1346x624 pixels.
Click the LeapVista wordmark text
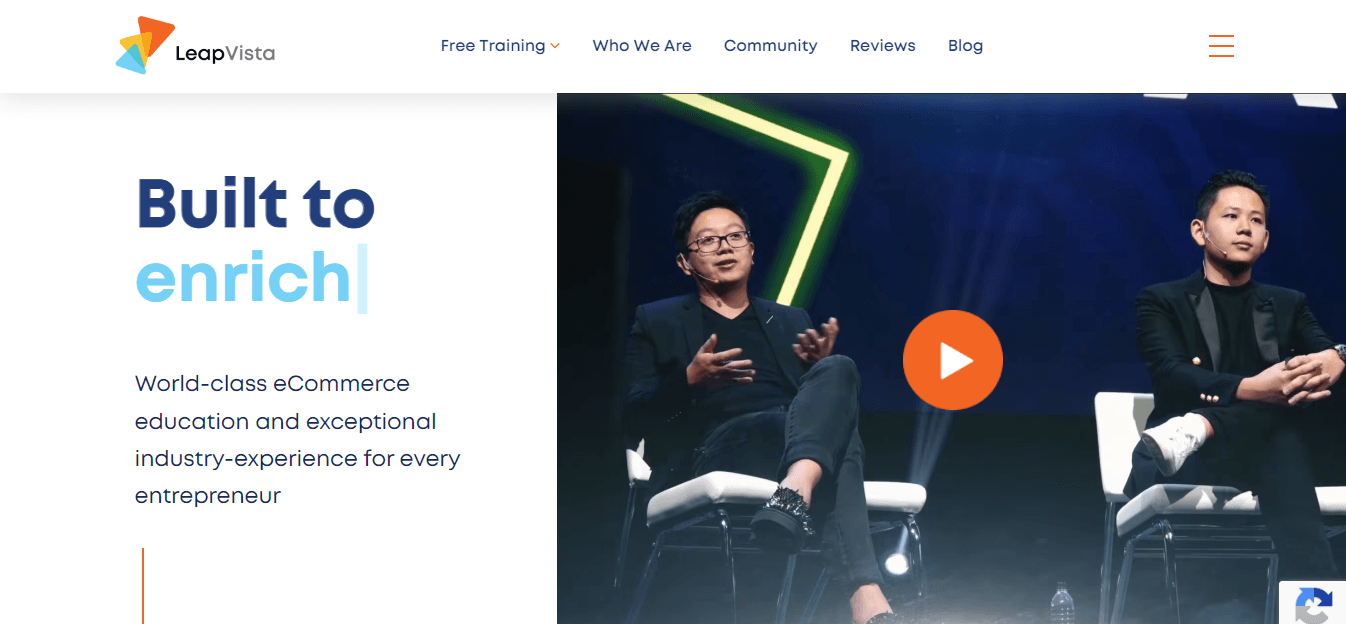click(225, 53)
